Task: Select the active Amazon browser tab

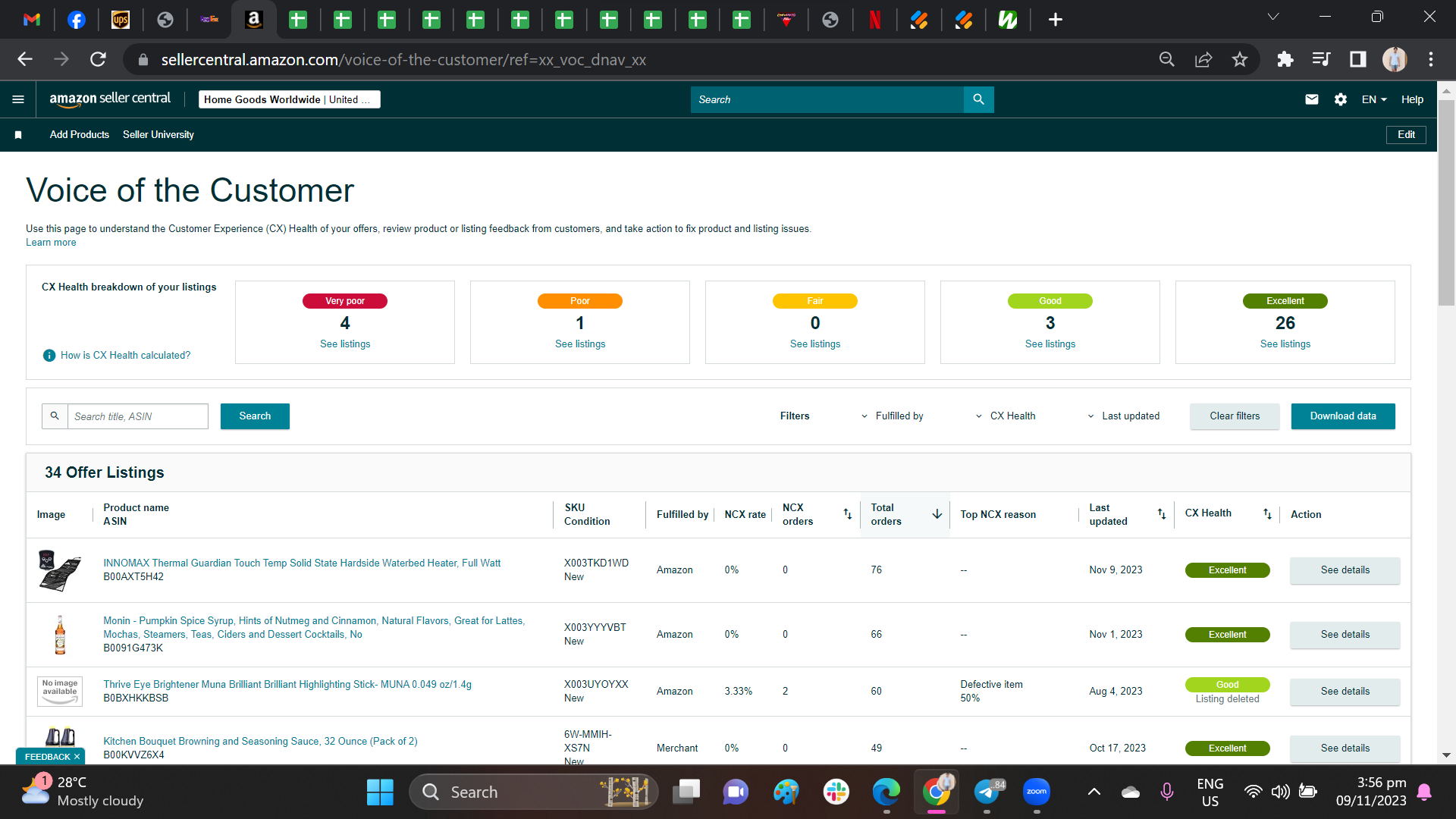Action: [x=254, y=20]
